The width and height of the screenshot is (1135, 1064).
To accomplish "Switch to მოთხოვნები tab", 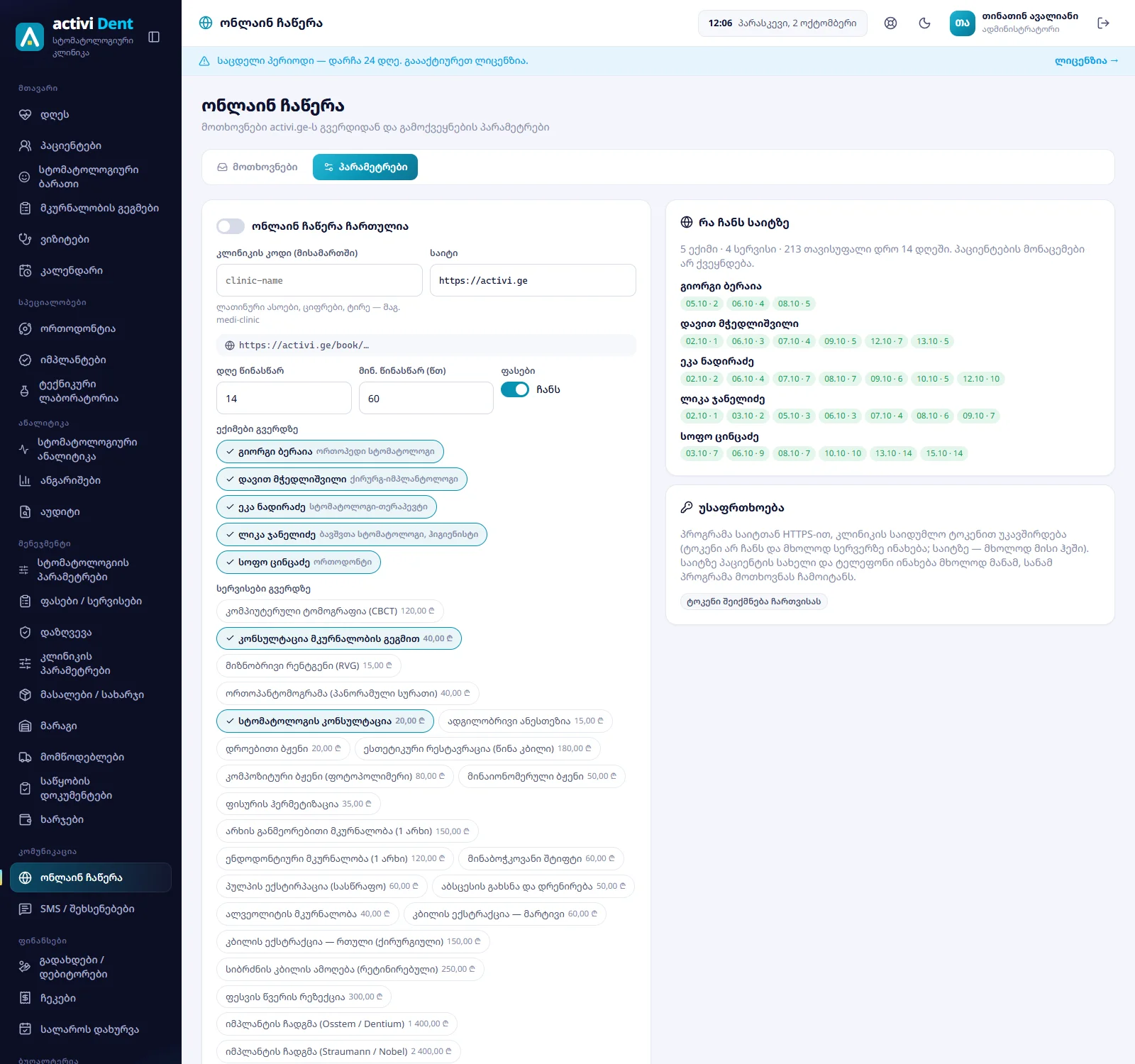I will pyautogui.click(x=258, y=167).
